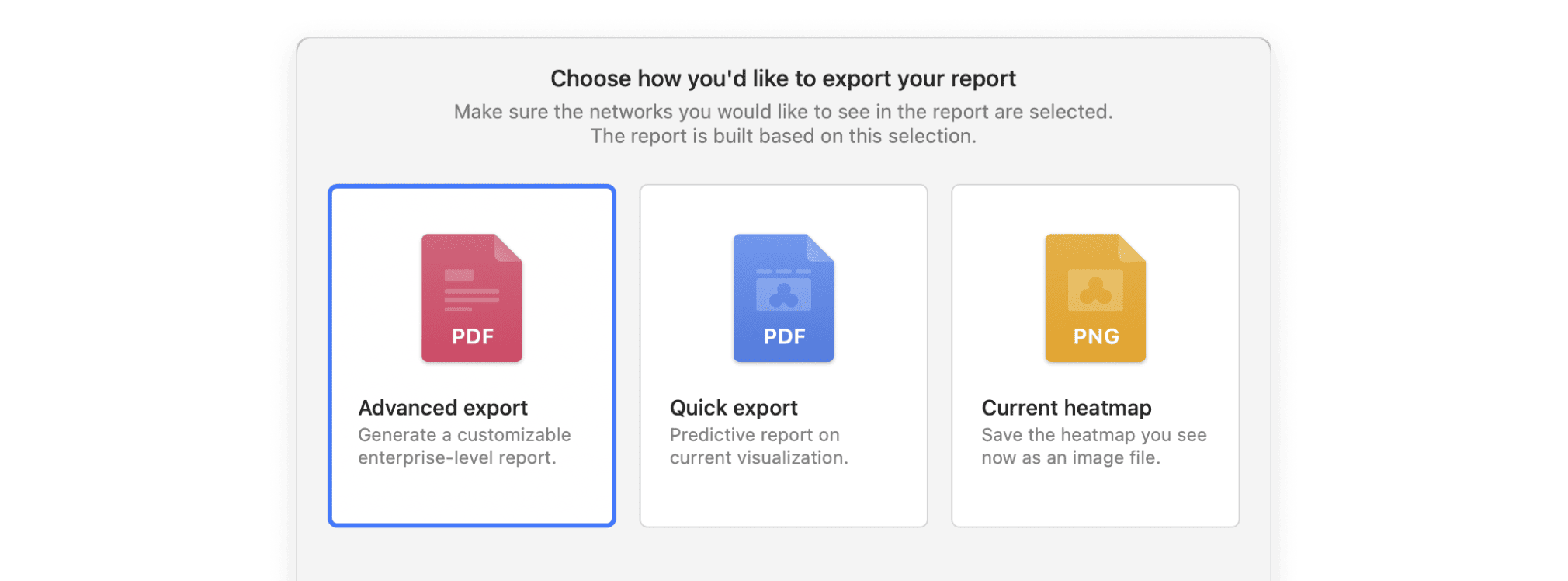1568x581 pixels.
Task: Click the PDF label on the red file icon
Action: [x=472, y=336]
